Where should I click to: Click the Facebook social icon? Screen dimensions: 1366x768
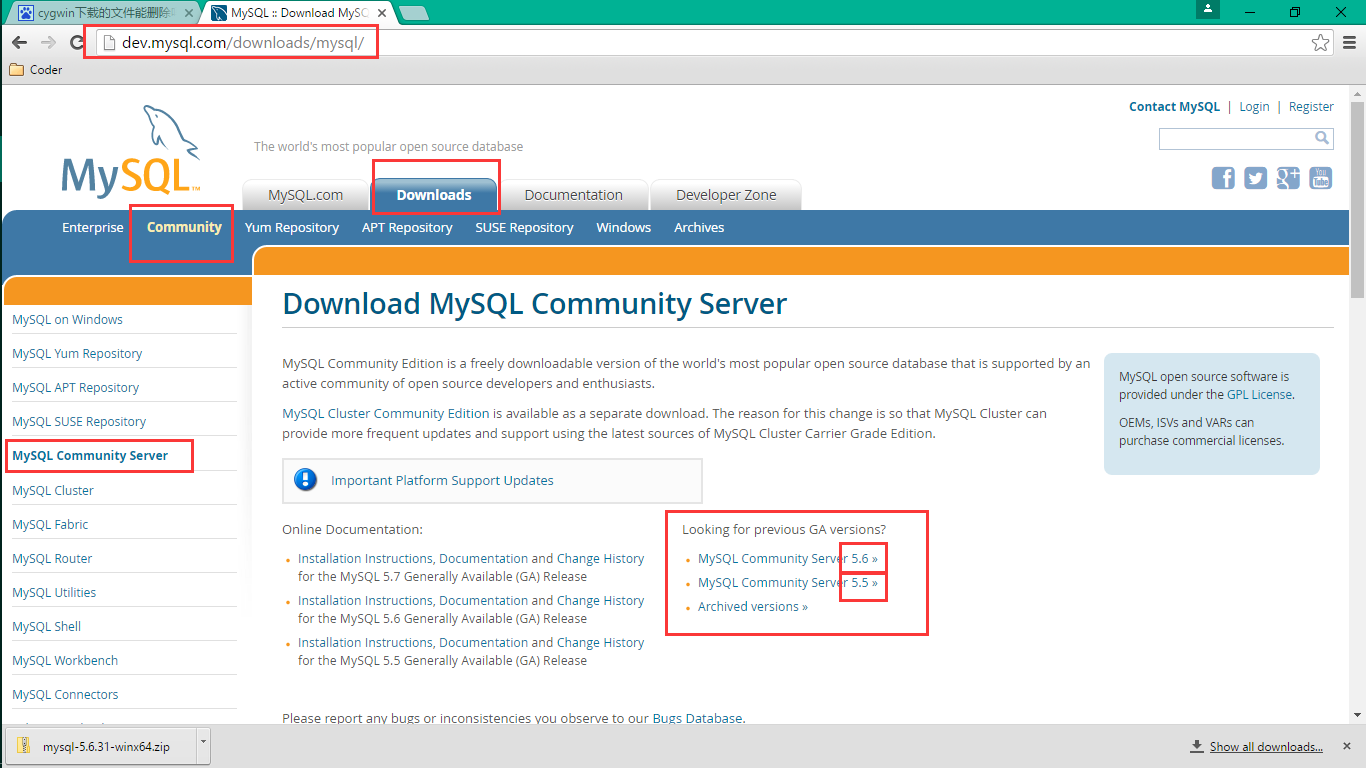point(1223,178)
